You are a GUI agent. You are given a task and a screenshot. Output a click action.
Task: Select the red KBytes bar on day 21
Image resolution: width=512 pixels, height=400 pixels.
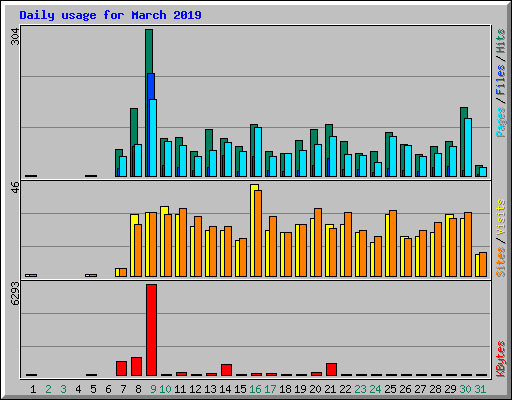[331, 369]
